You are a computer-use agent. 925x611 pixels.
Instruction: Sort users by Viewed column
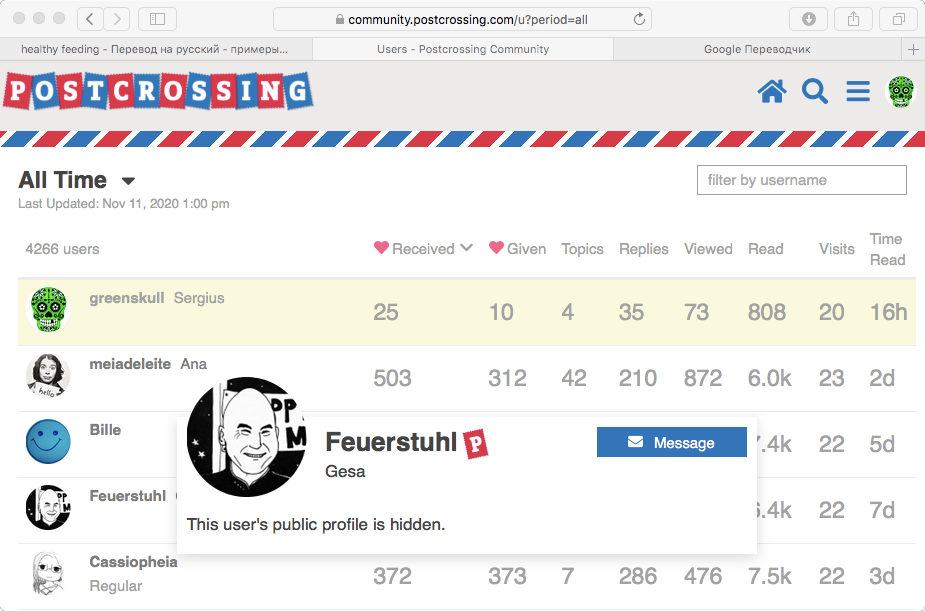point(708,249)
